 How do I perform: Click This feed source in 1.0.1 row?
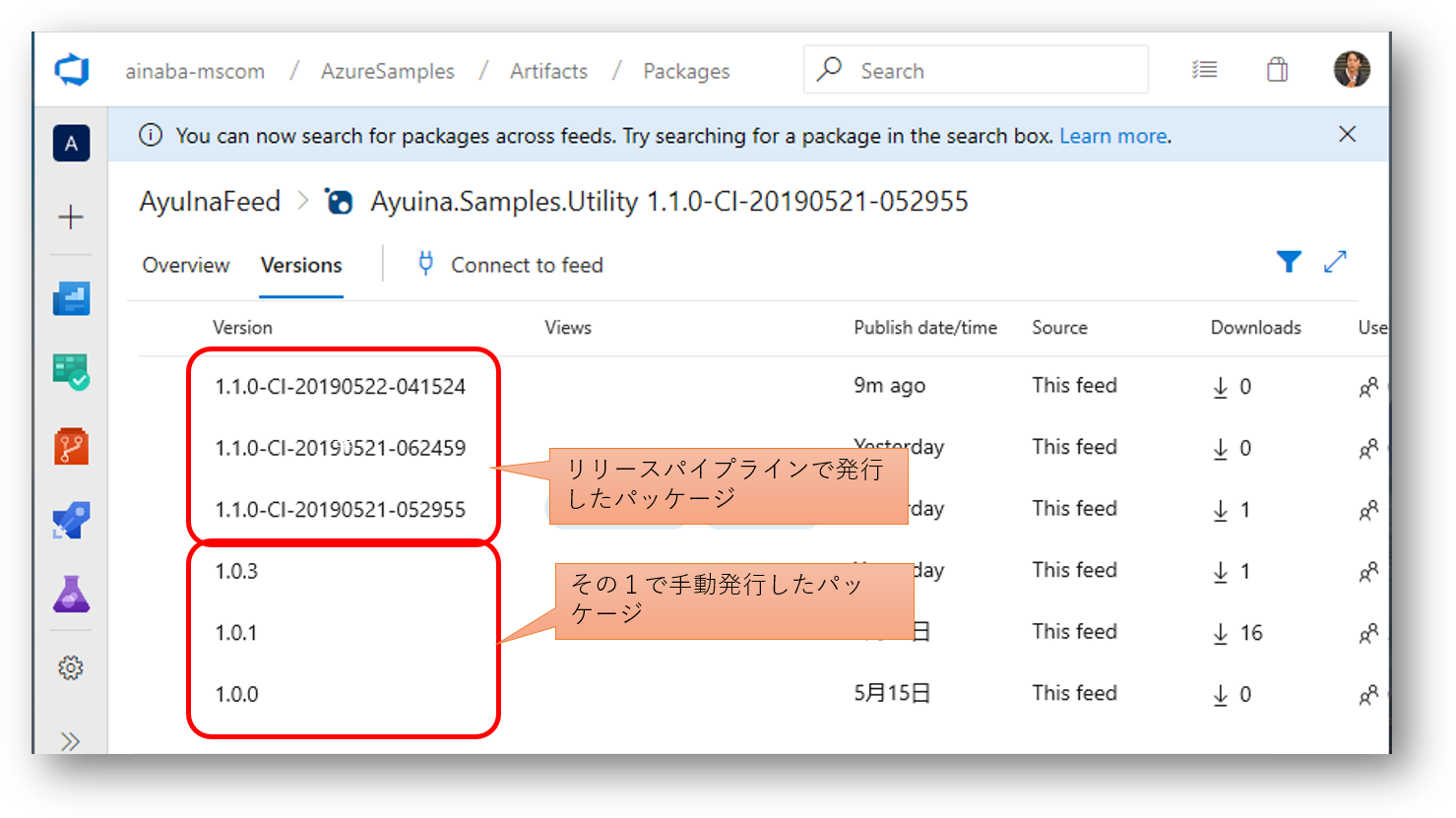click(x=1074, y=631)
